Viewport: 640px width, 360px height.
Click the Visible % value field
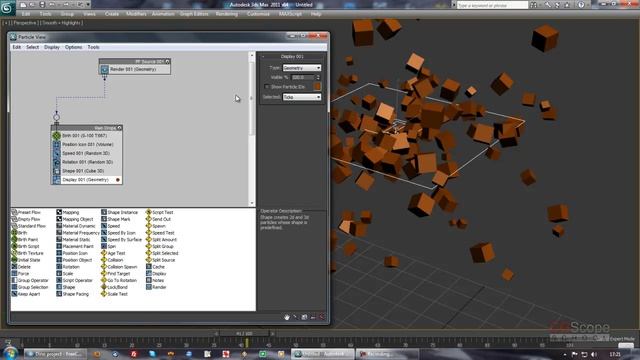[303, 77]
